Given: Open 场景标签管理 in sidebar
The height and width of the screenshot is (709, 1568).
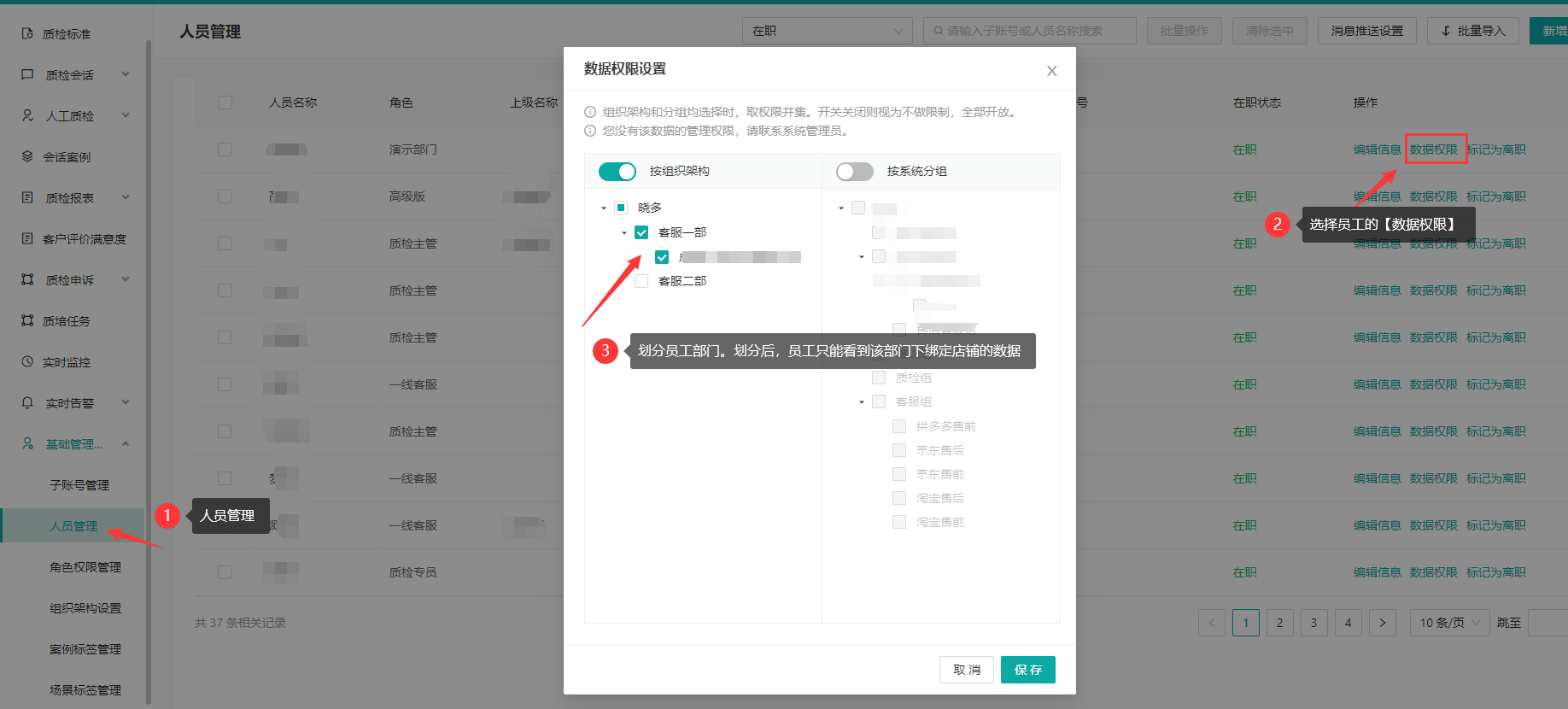Looking at the screenshot, I should point(85,689).
